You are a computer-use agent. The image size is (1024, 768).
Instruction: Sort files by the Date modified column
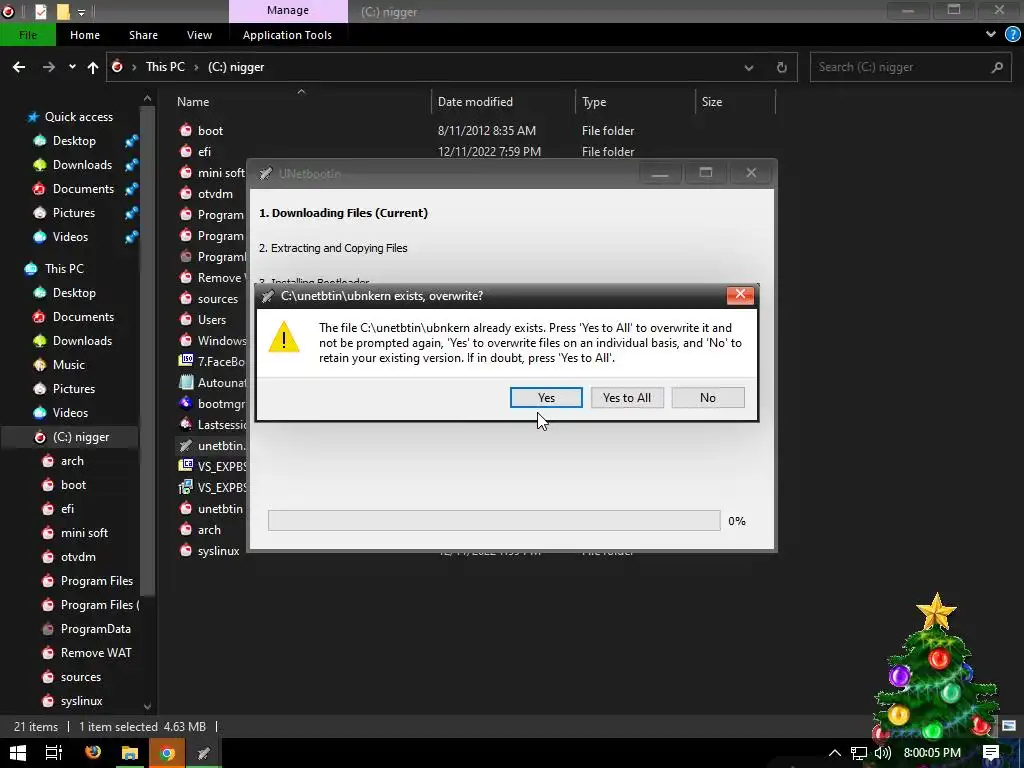[x=475, y=102]
